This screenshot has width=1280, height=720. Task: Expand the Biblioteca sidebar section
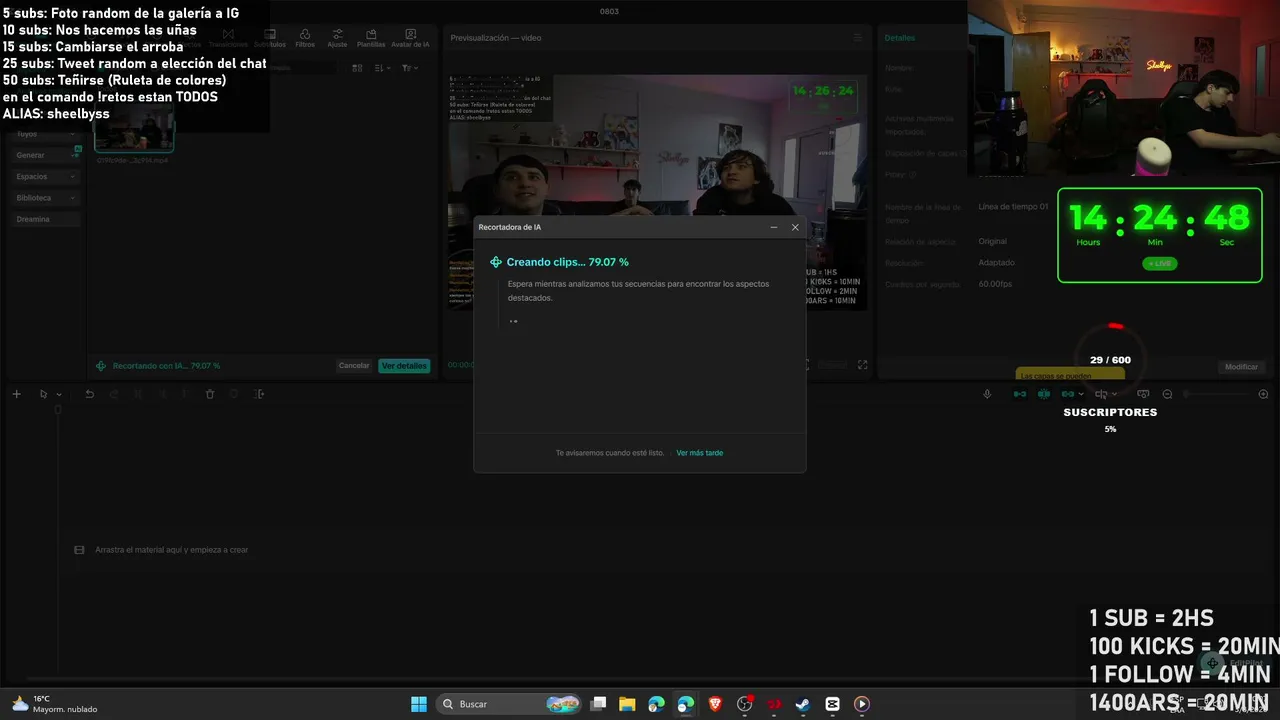pyautogui.click(x=46, y=198)
